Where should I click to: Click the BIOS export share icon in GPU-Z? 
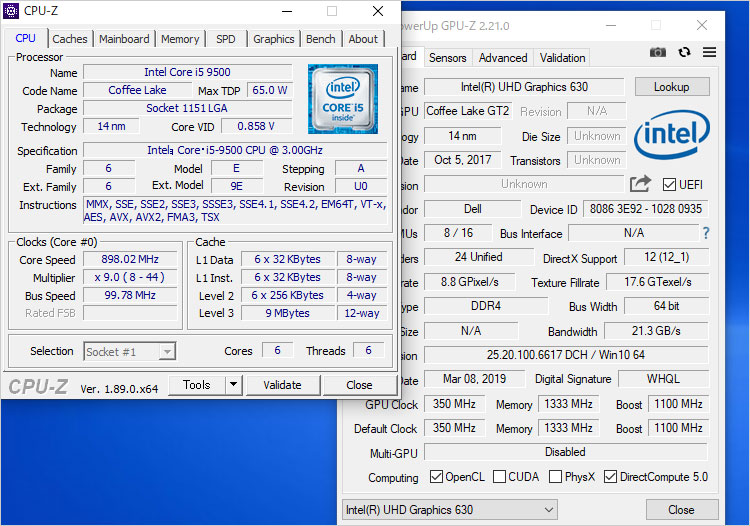640,184
